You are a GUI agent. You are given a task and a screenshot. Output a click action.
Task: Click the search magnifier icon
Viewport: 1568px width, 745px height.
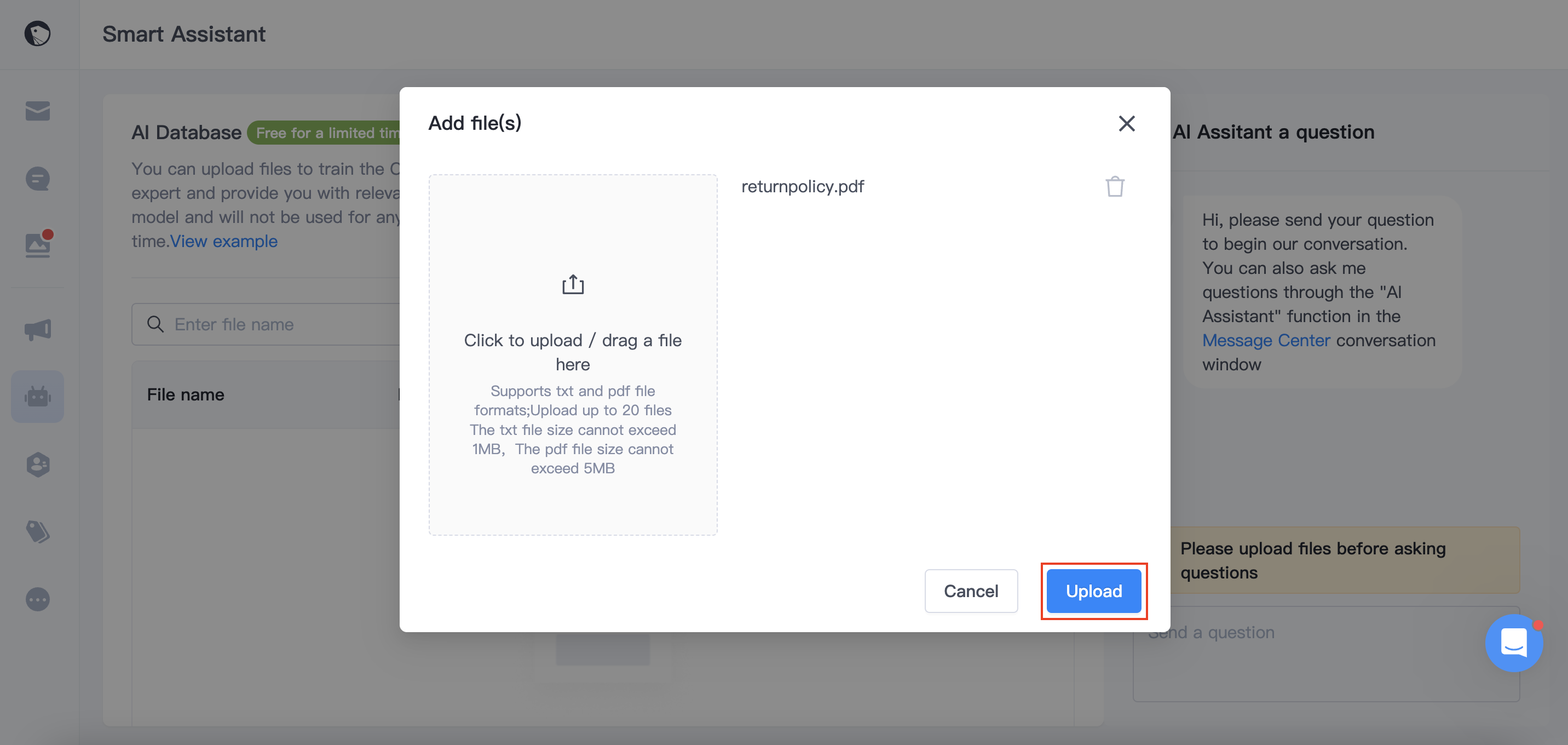click(156, 324)
